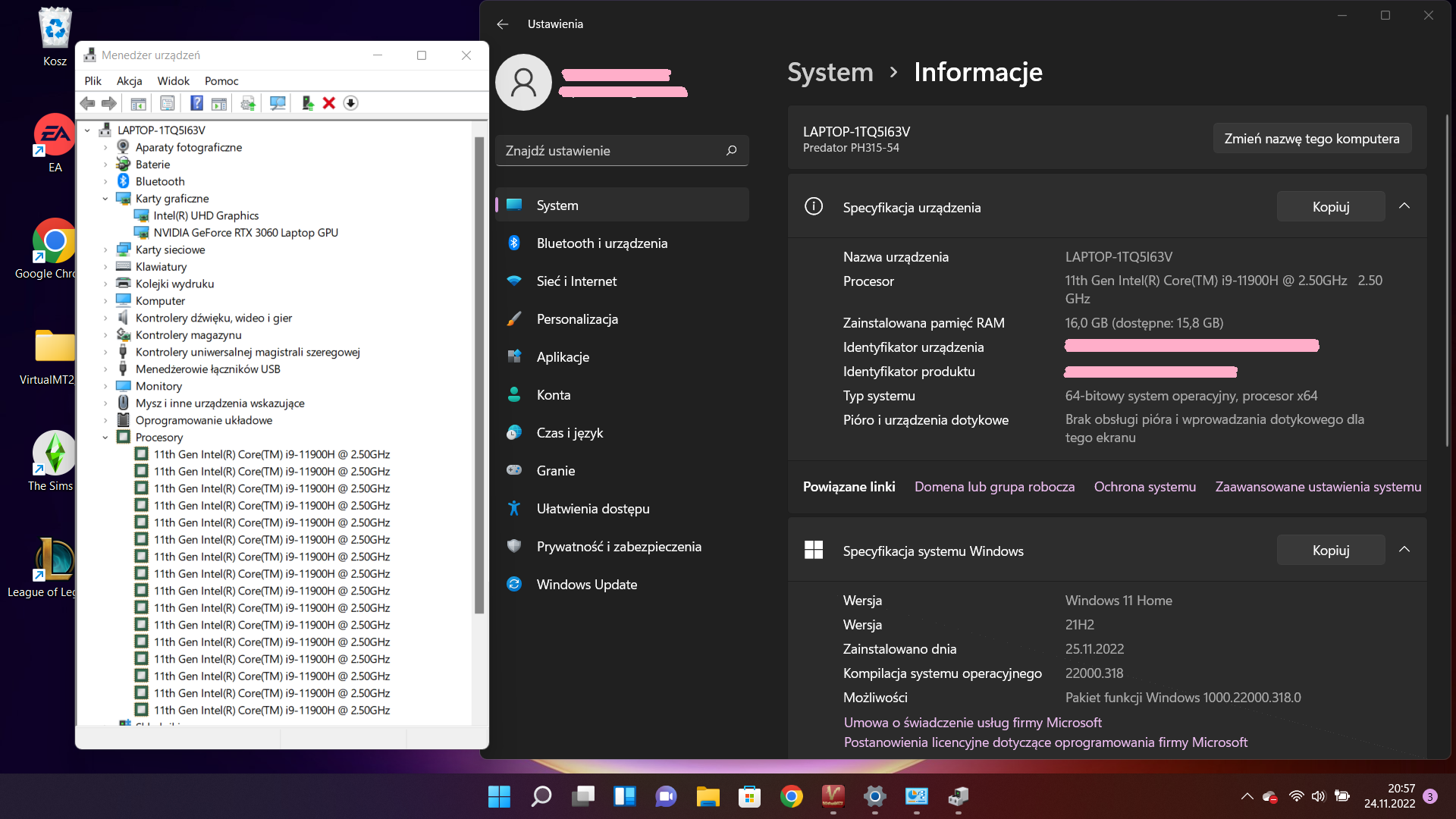Click the Show/Hide Action Pane toolbar icon
This screenshot has width=1456, height=819.
[x=219, y=103]
